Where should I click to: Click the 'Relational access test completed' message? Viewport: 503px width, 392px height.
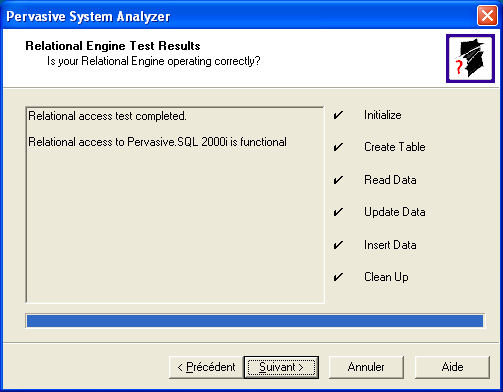[x=107, y=116]
